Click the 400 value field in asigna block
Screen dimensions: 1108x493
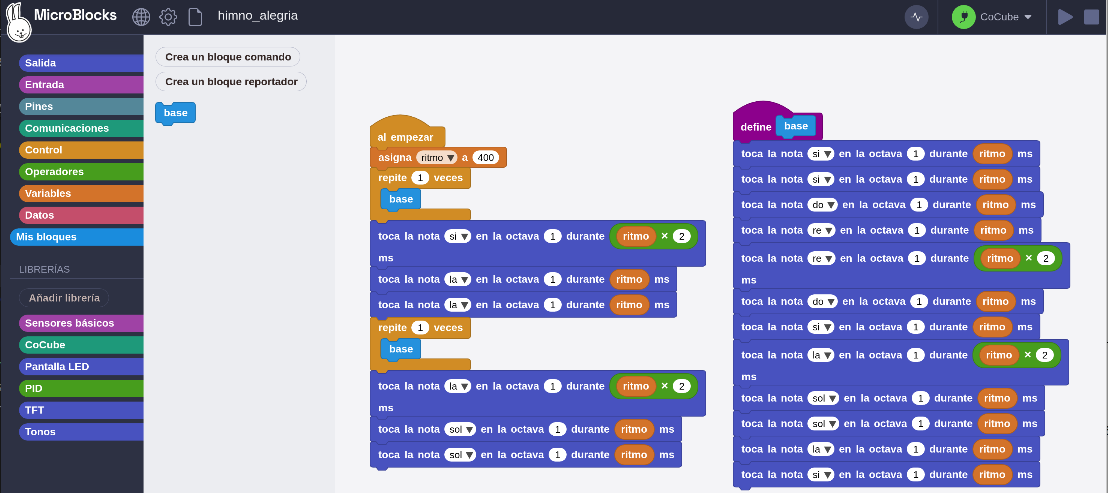tap(486, 158)
